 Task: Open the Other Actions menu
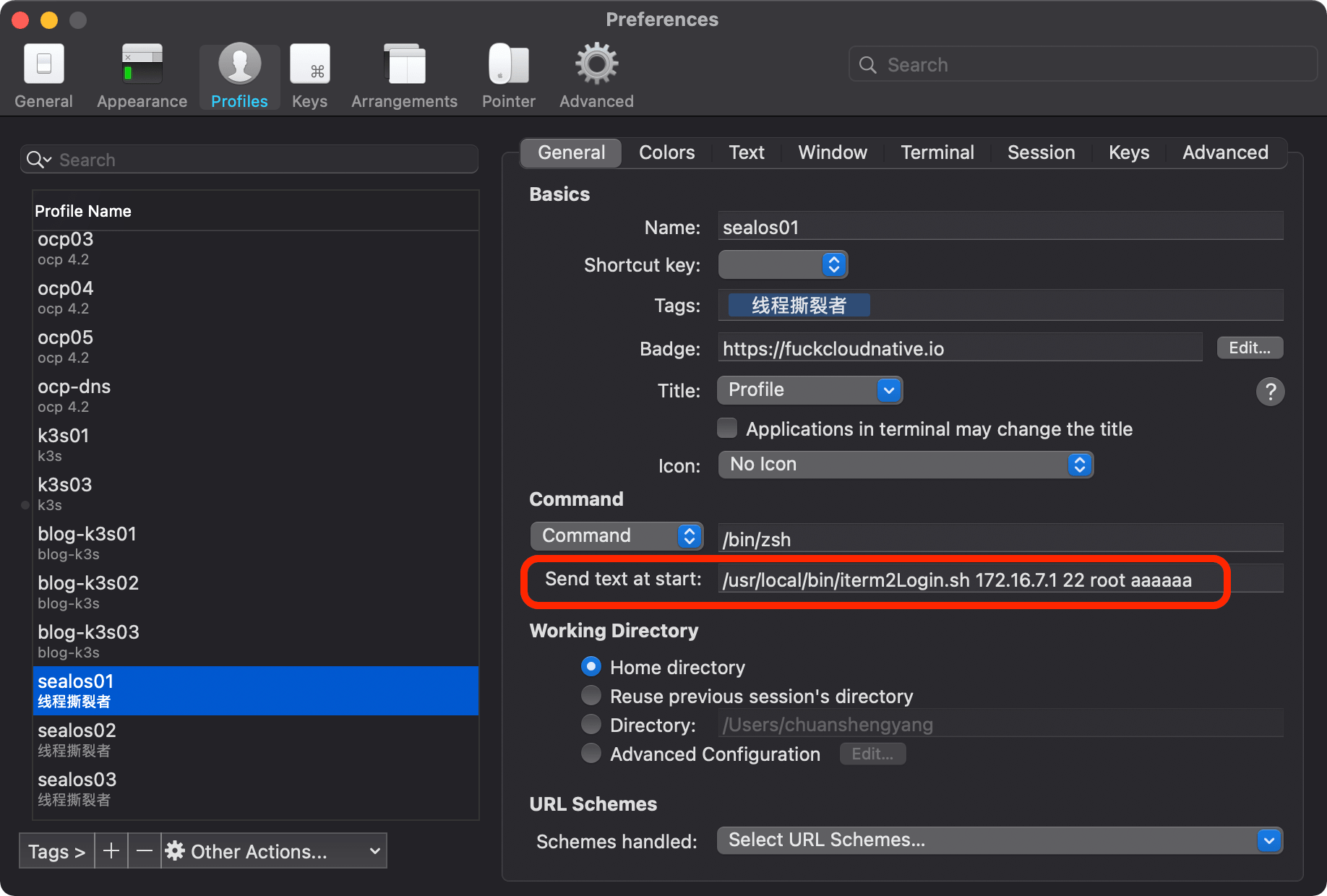pos(274,851)
